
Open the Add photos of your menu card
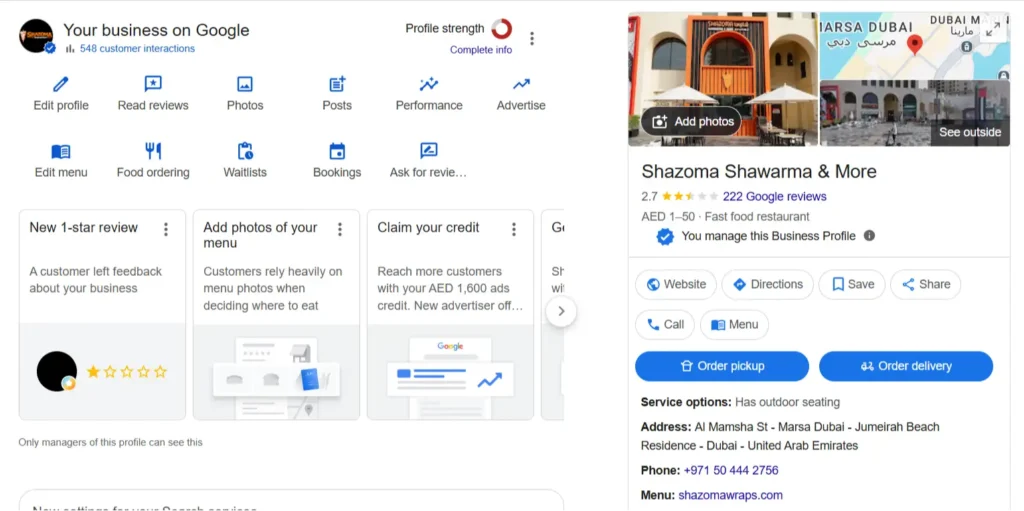(x=276, y=314)
